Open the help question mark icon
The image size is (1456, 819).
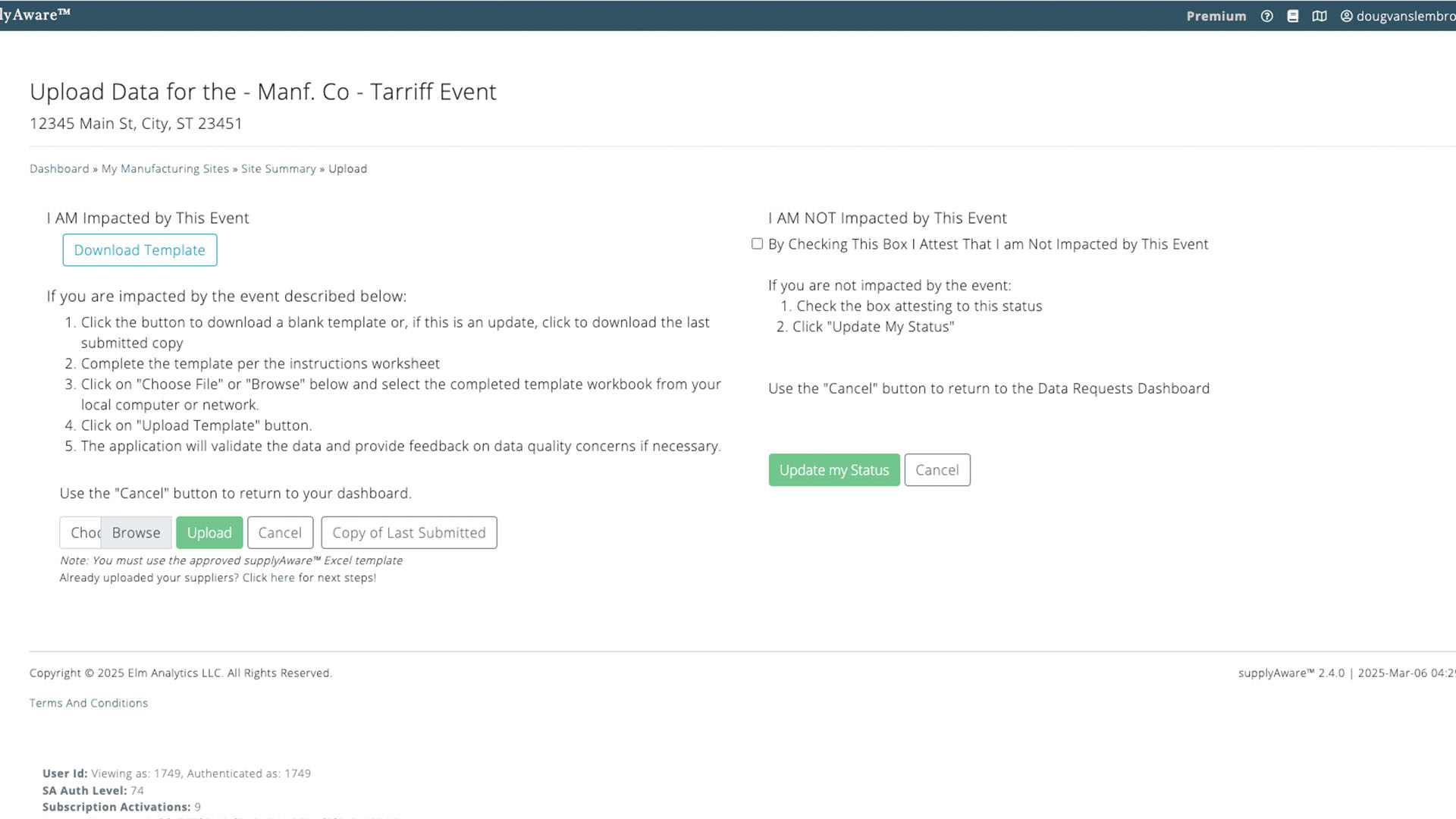coord(1266,16)
